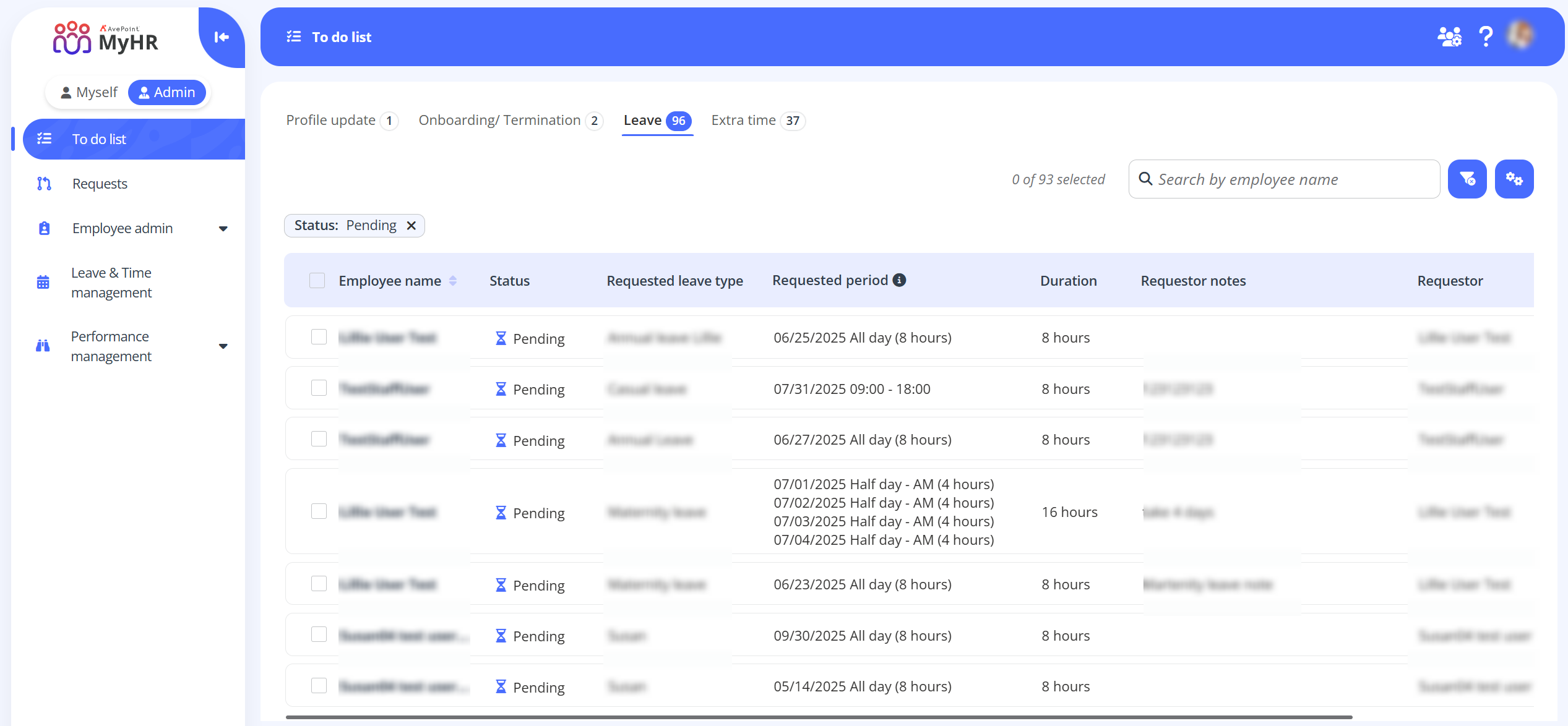Switch to the Myself view
Image resolution: width=1568 pixels, height=726 pixels.
(89, 93)
